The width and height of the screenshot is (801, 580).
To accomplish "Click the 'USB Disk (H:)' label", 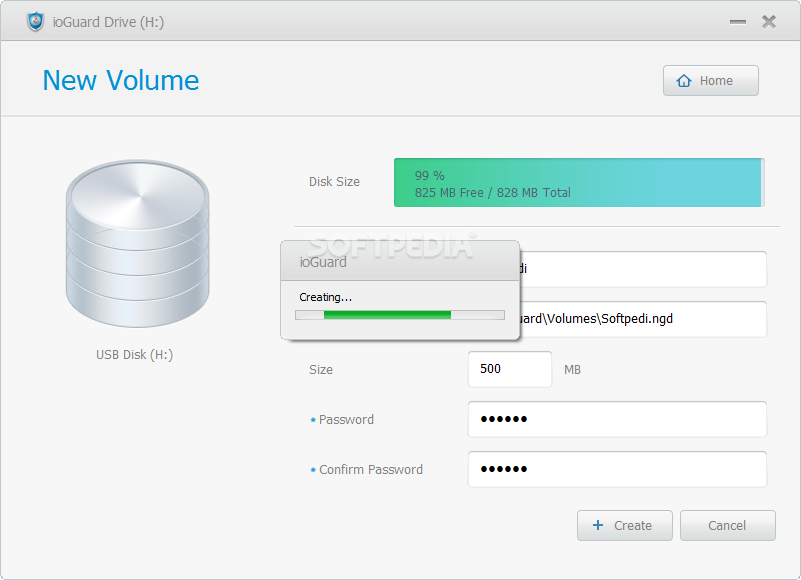I will pos(135,355).
